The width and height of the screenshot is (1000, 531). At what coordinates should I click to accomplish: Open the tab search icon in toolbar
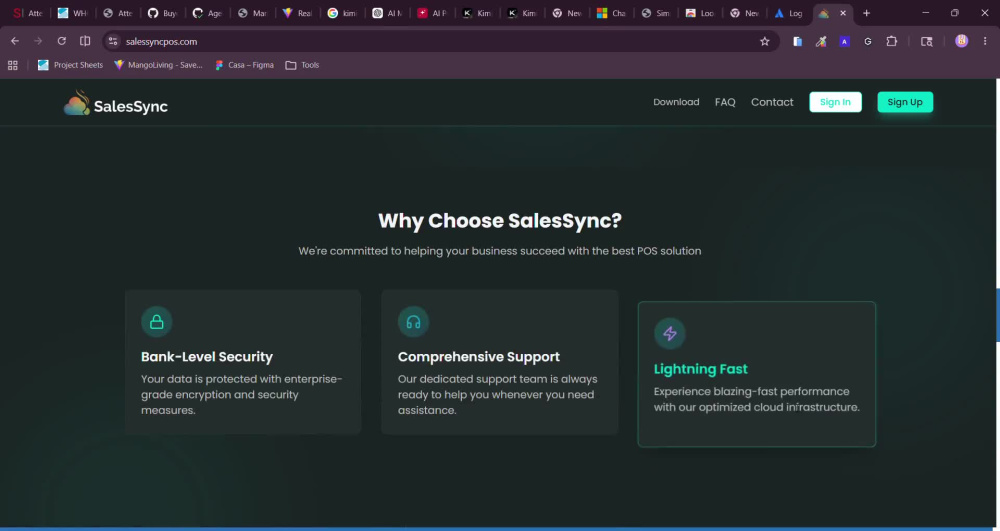coord(927,41)
